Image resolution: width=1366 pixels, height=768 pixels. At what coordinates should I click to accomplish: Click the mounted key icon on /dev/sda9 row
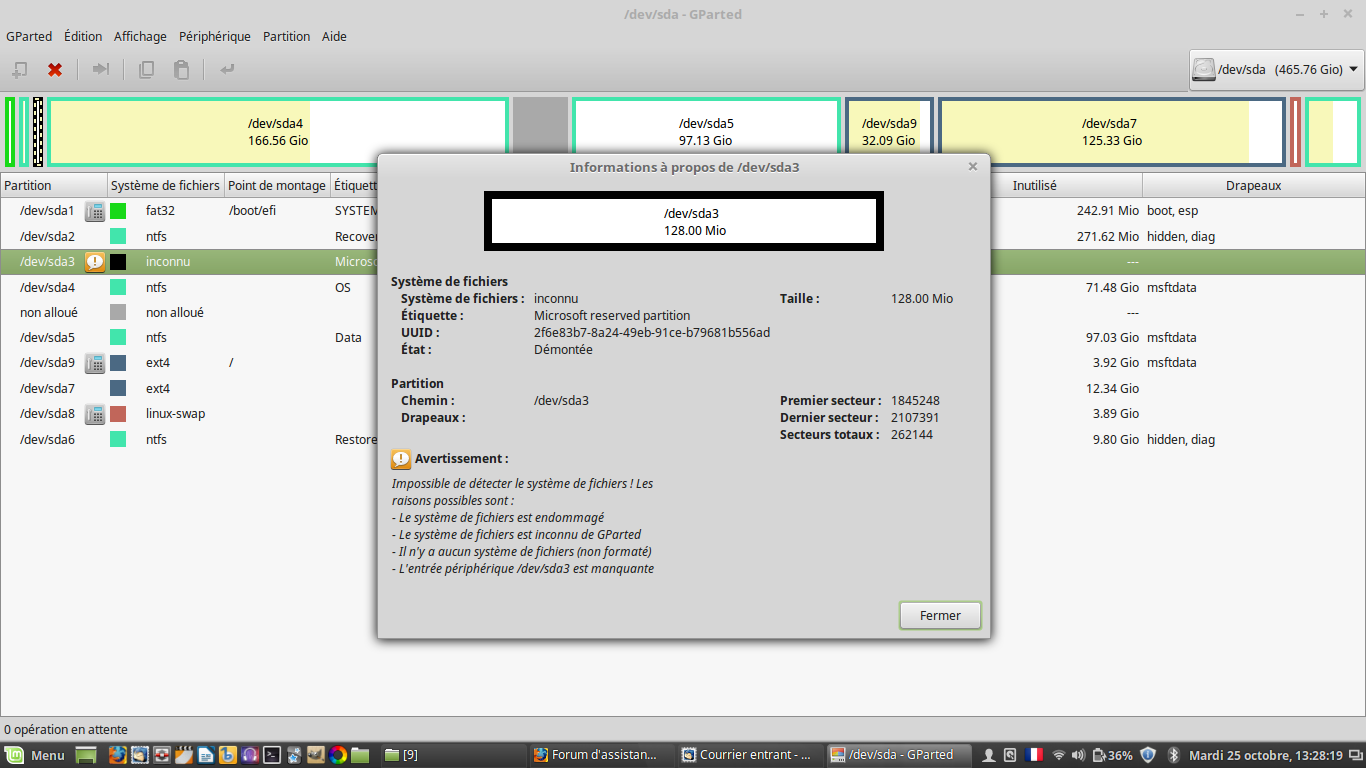(95, 363)
